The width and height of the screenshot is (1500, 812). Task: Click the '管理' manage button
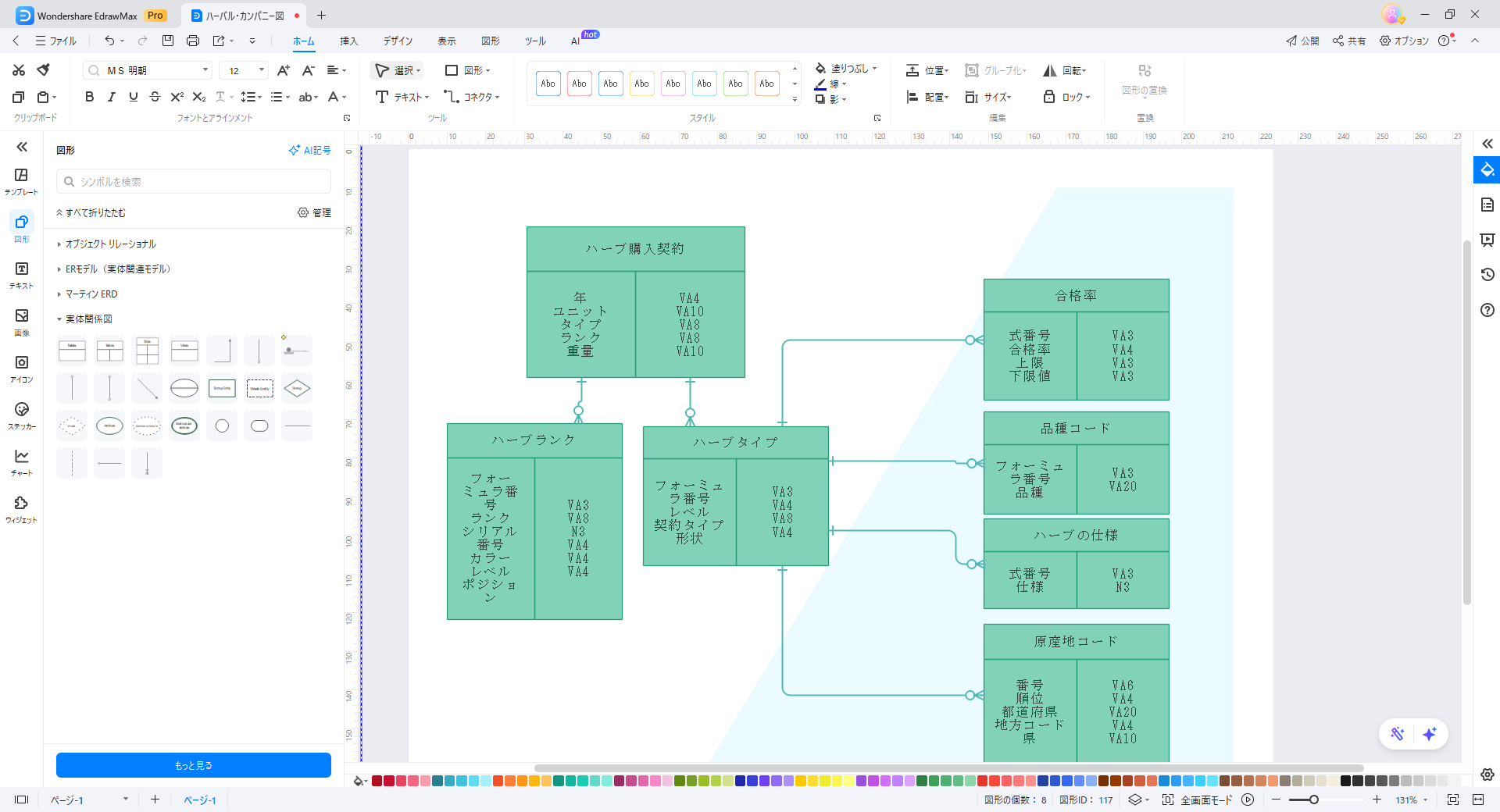pyautogui.click(x=314, y=212)
